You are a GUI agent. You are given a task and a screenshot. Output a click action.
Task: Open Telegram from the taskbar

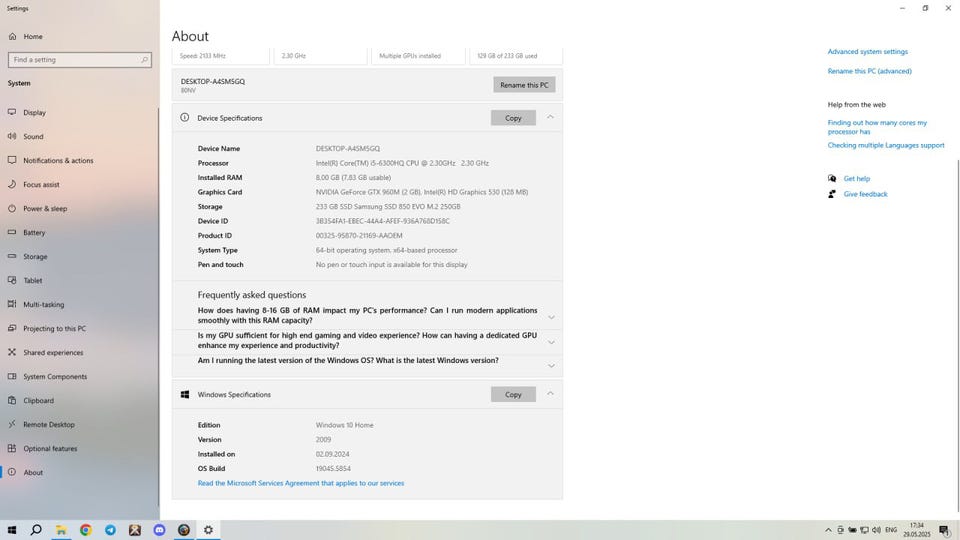pyautogui.click(x=110, y=530)
